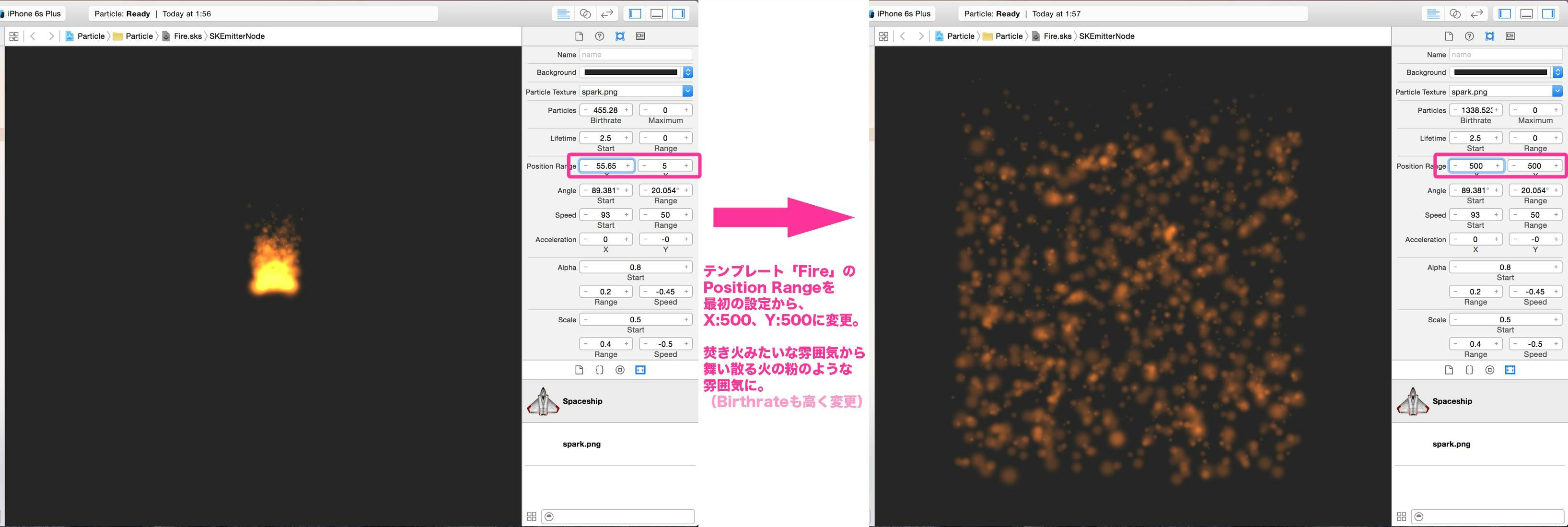Go forward in the 1:57 window jump bar
The image size is (1568, 527).
[x=921, y=36]
